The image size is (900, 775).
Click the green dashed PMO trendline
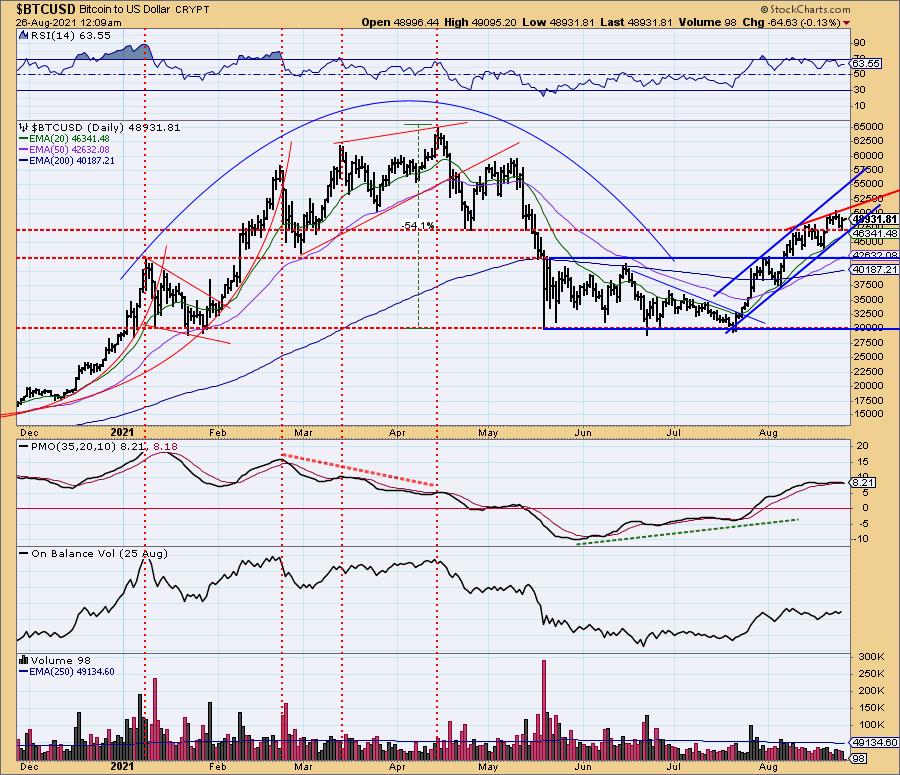pos(686,532)
